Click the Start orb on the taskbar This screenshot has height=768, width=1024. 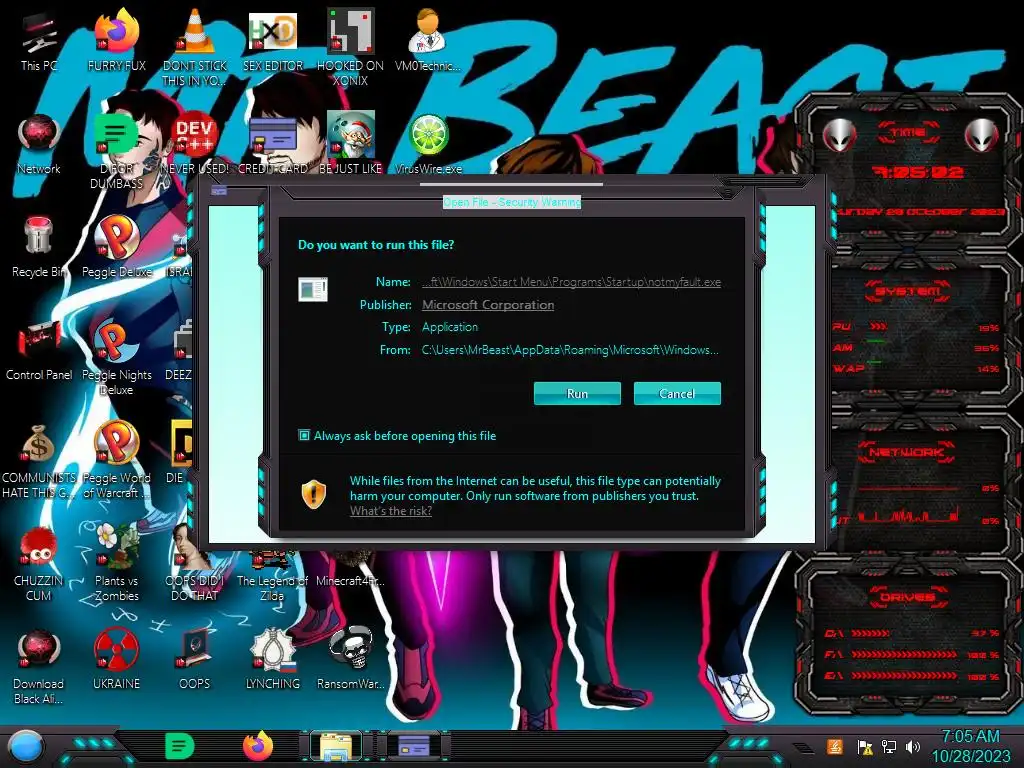coord(26,746)
